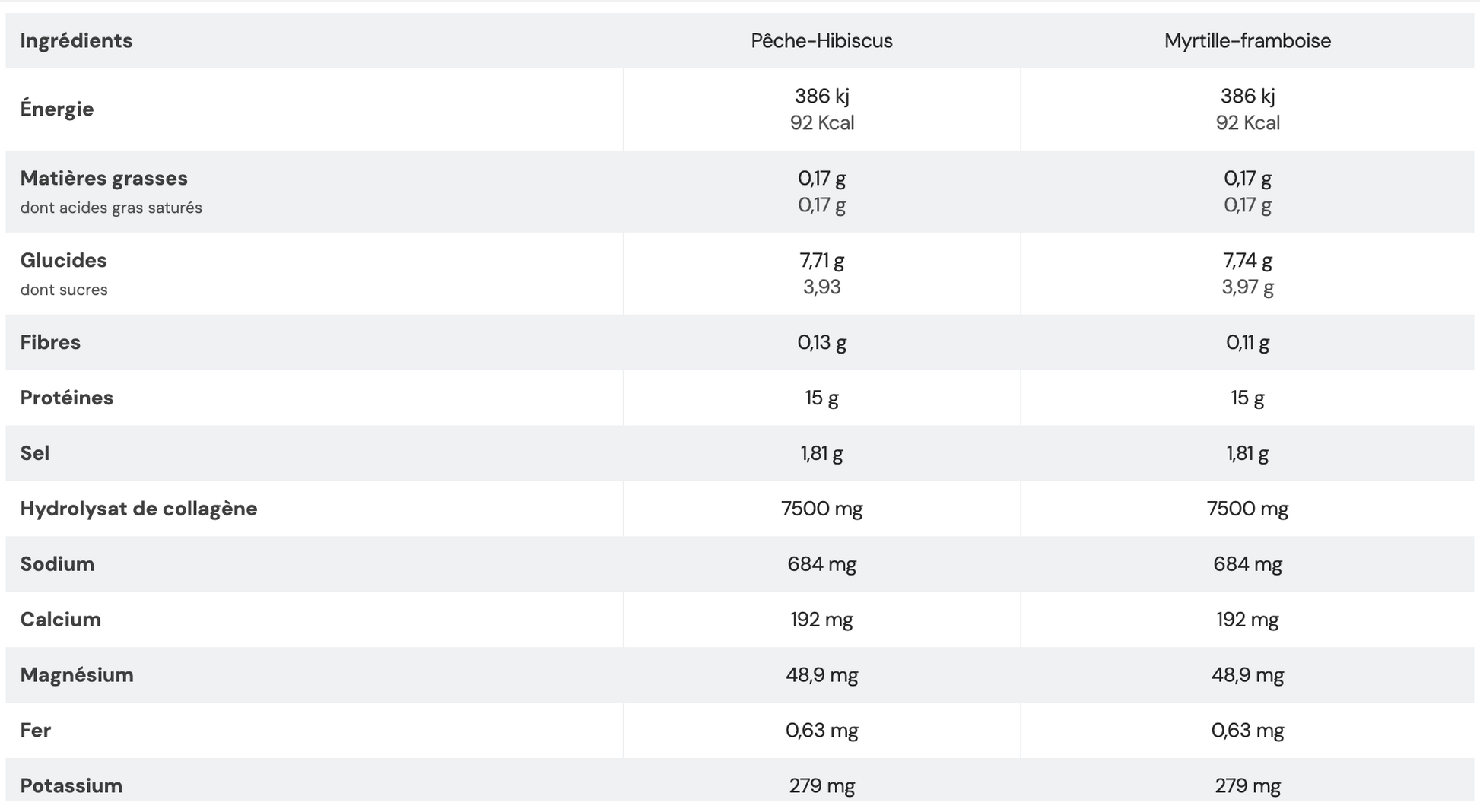Click the Ingrédients column header
This screenshot has width=1480, height=812.
76,41
